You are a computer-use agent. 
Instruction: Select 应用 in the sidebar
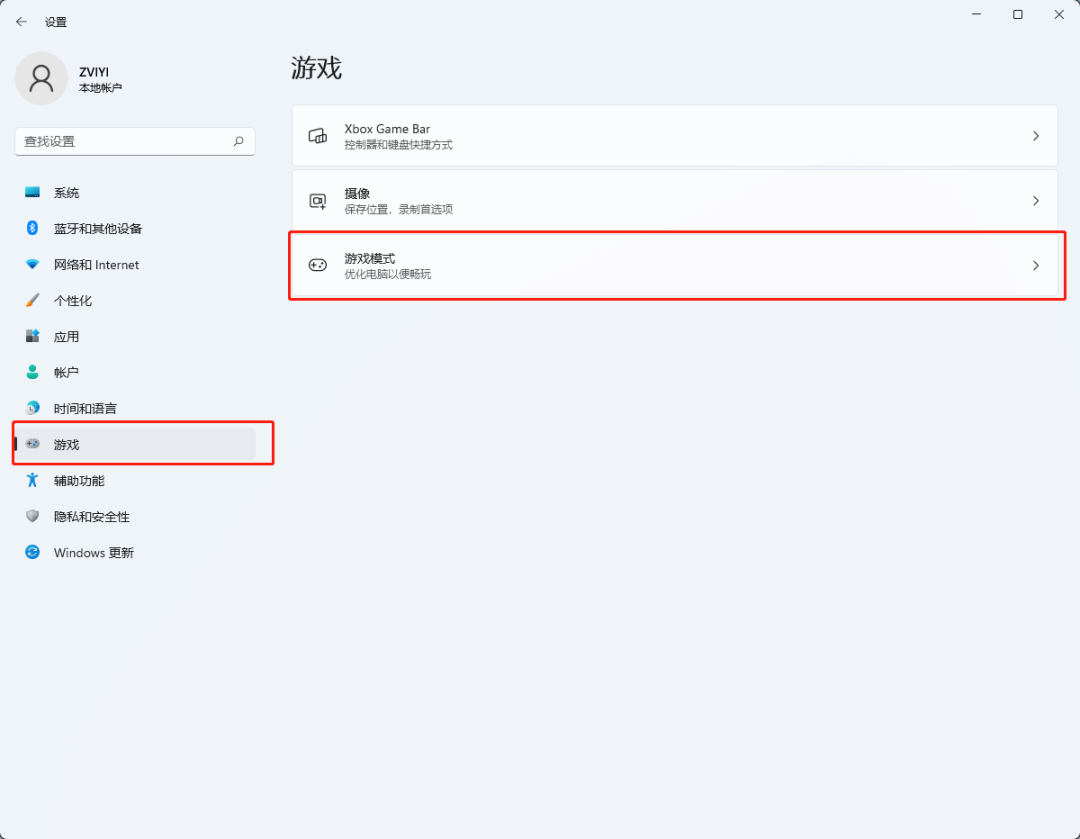click(67, 336)
